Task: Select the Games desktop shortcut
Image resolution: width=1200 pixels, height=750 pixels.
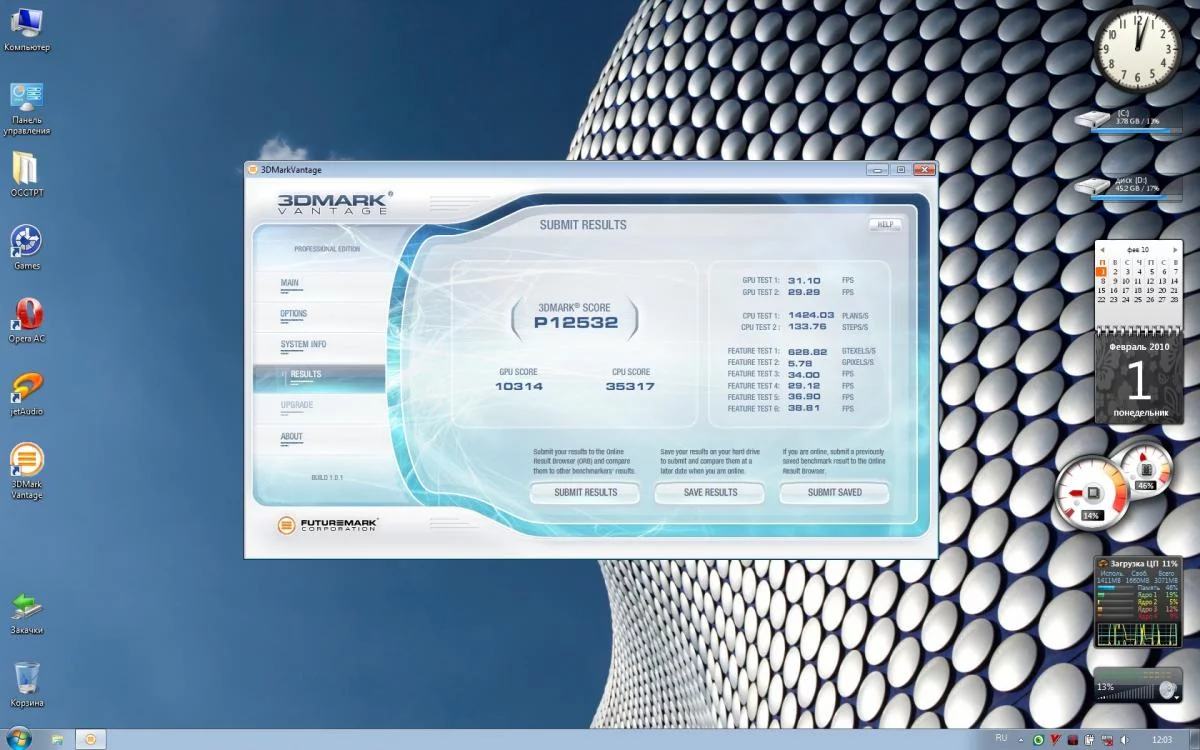Action: click(26, 246)
